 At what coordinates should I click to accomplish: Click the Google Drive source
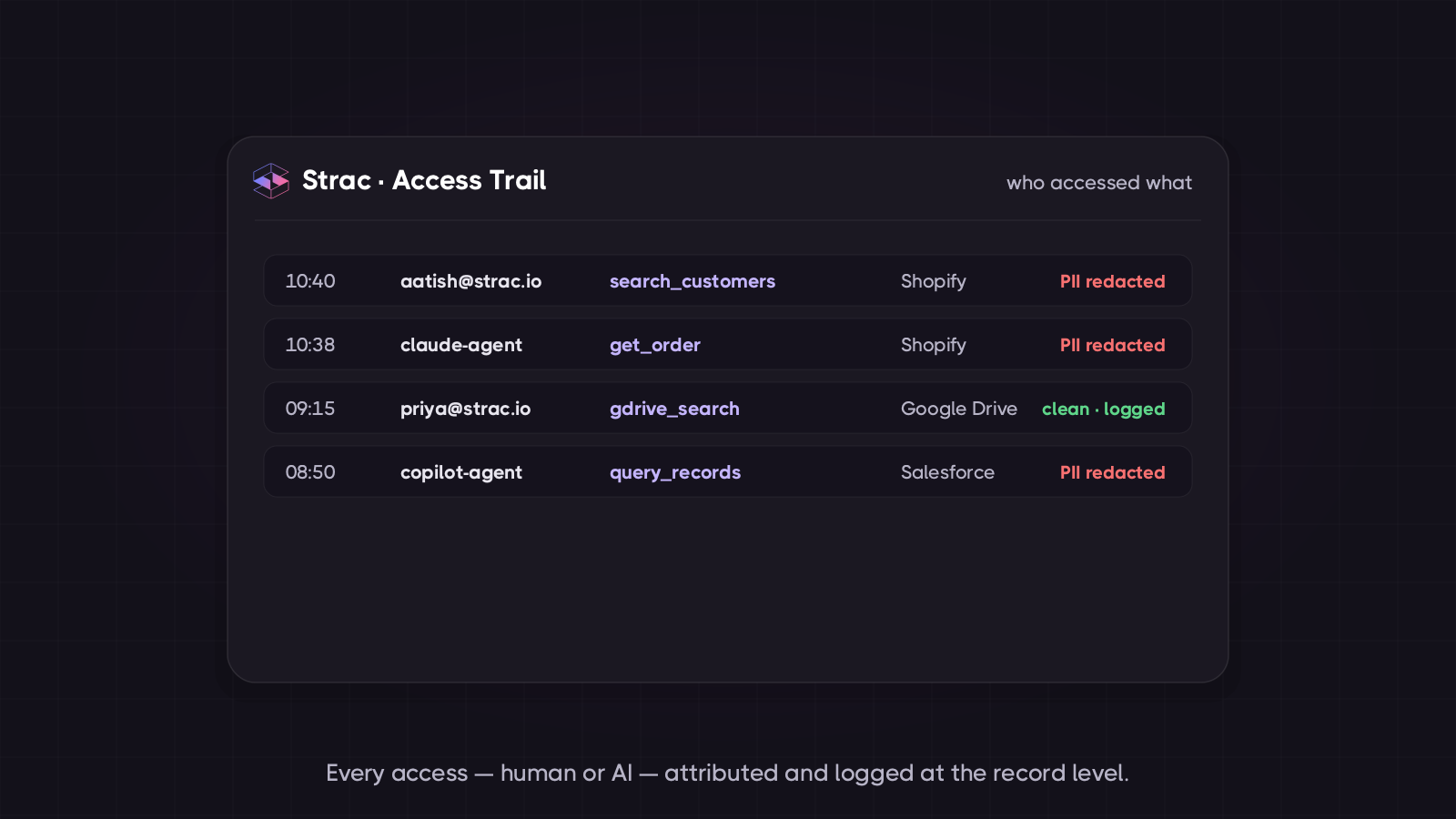click(x=959, y=409)
